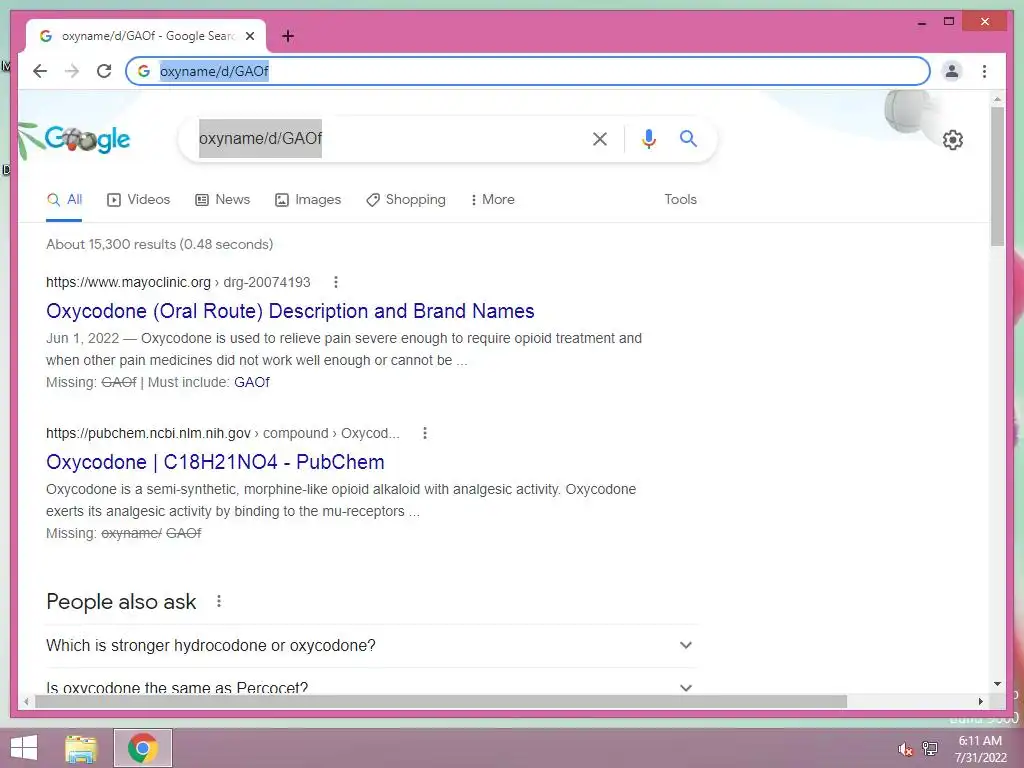Expand 'Which is stronger hydrocodone or oxycodone?'
Image resolution: width=1024 pixels, height=768 pixels.
(x=371, y=645)
